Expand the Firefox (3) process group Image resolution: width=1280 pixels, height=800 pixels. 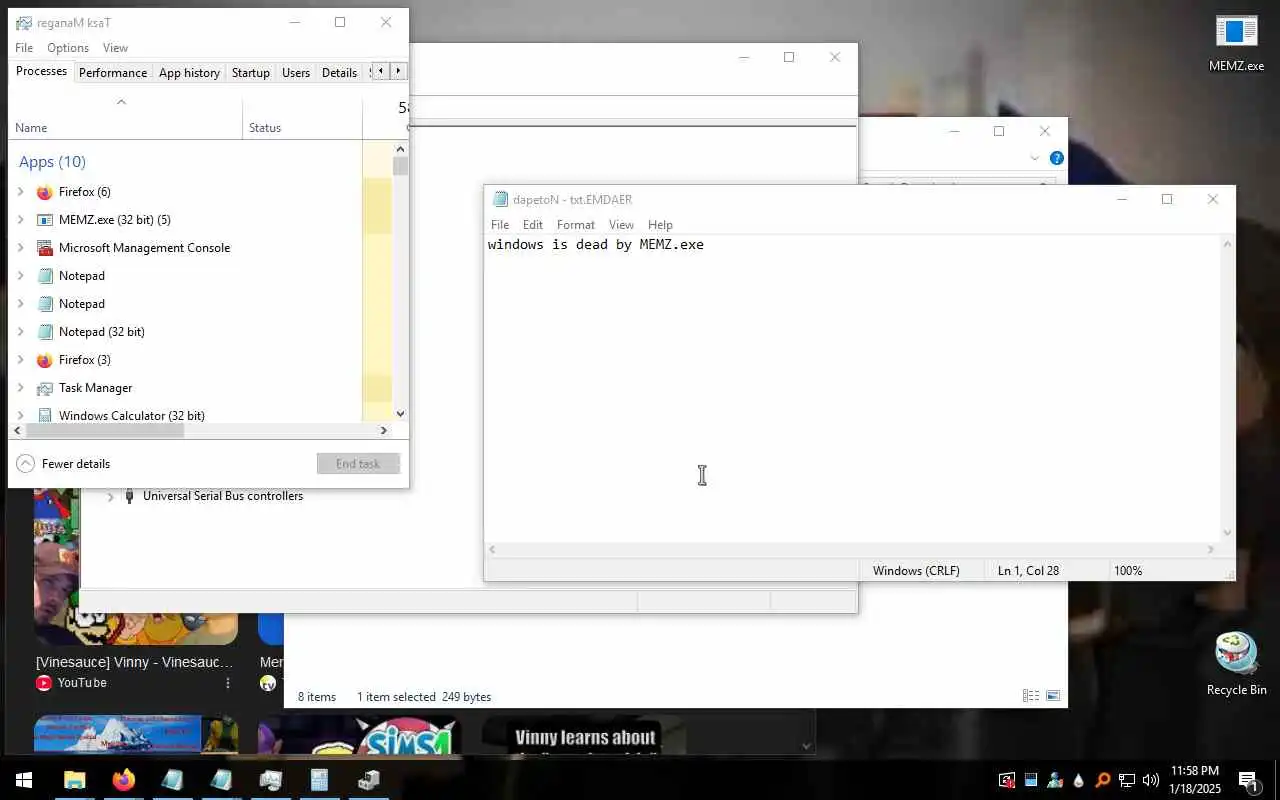coord(21,360)
